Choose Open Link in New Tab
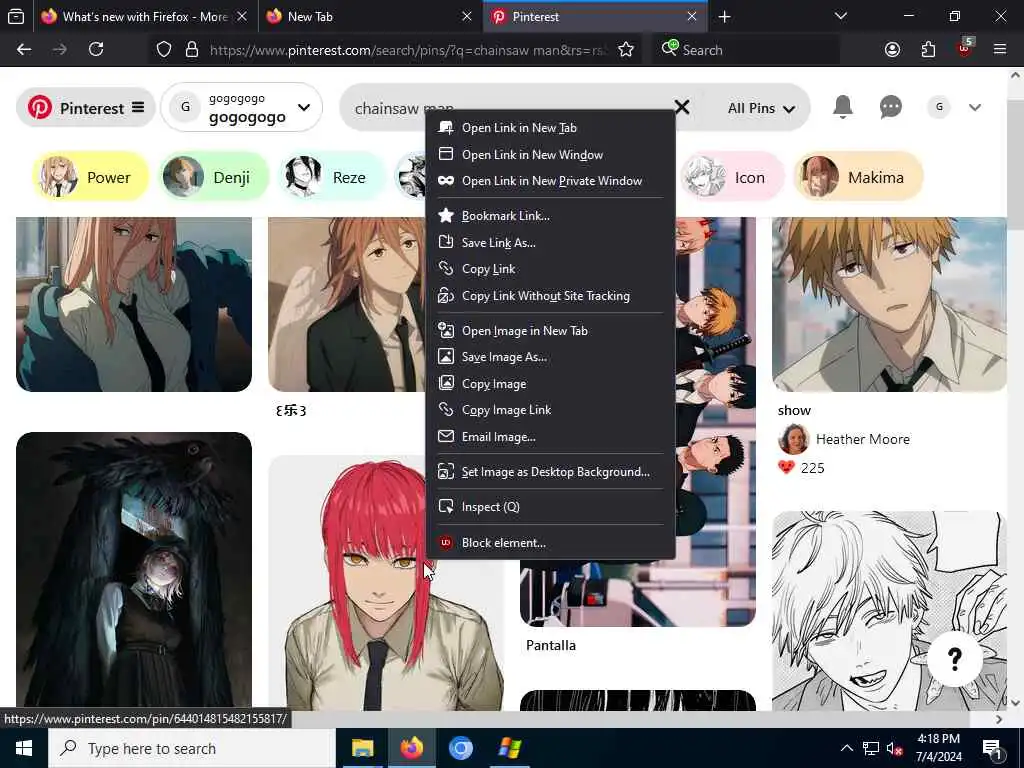The image size is (1024, 768). tap(550, 128)
